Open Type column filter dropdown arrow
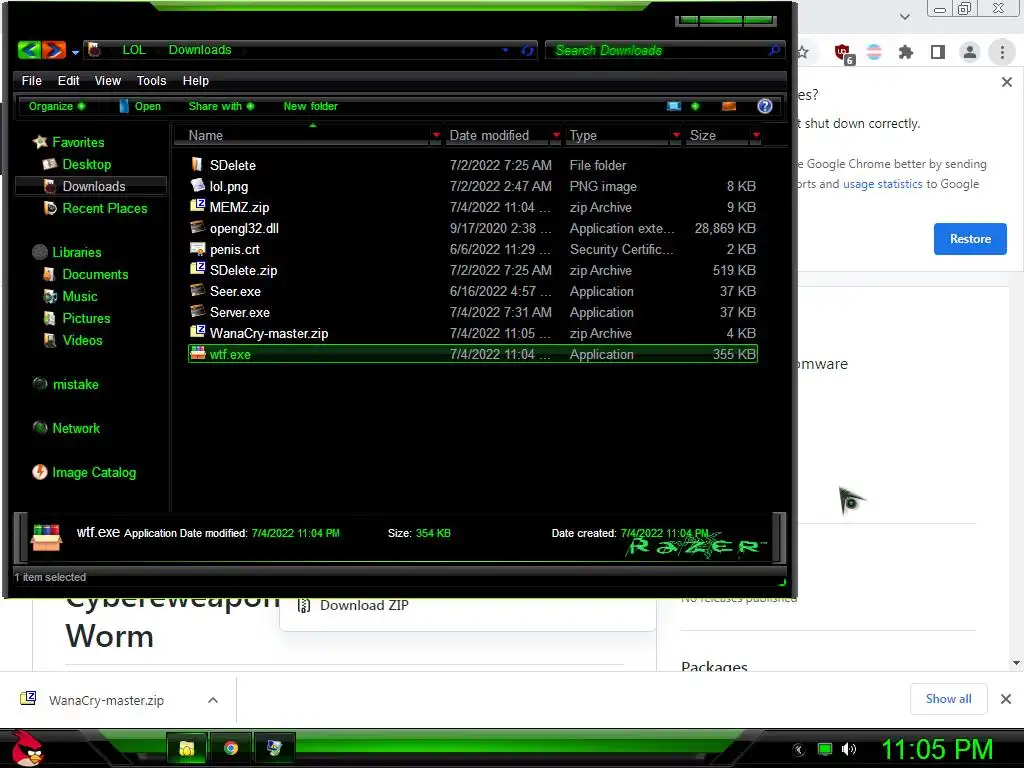 [x=676, y=135]
